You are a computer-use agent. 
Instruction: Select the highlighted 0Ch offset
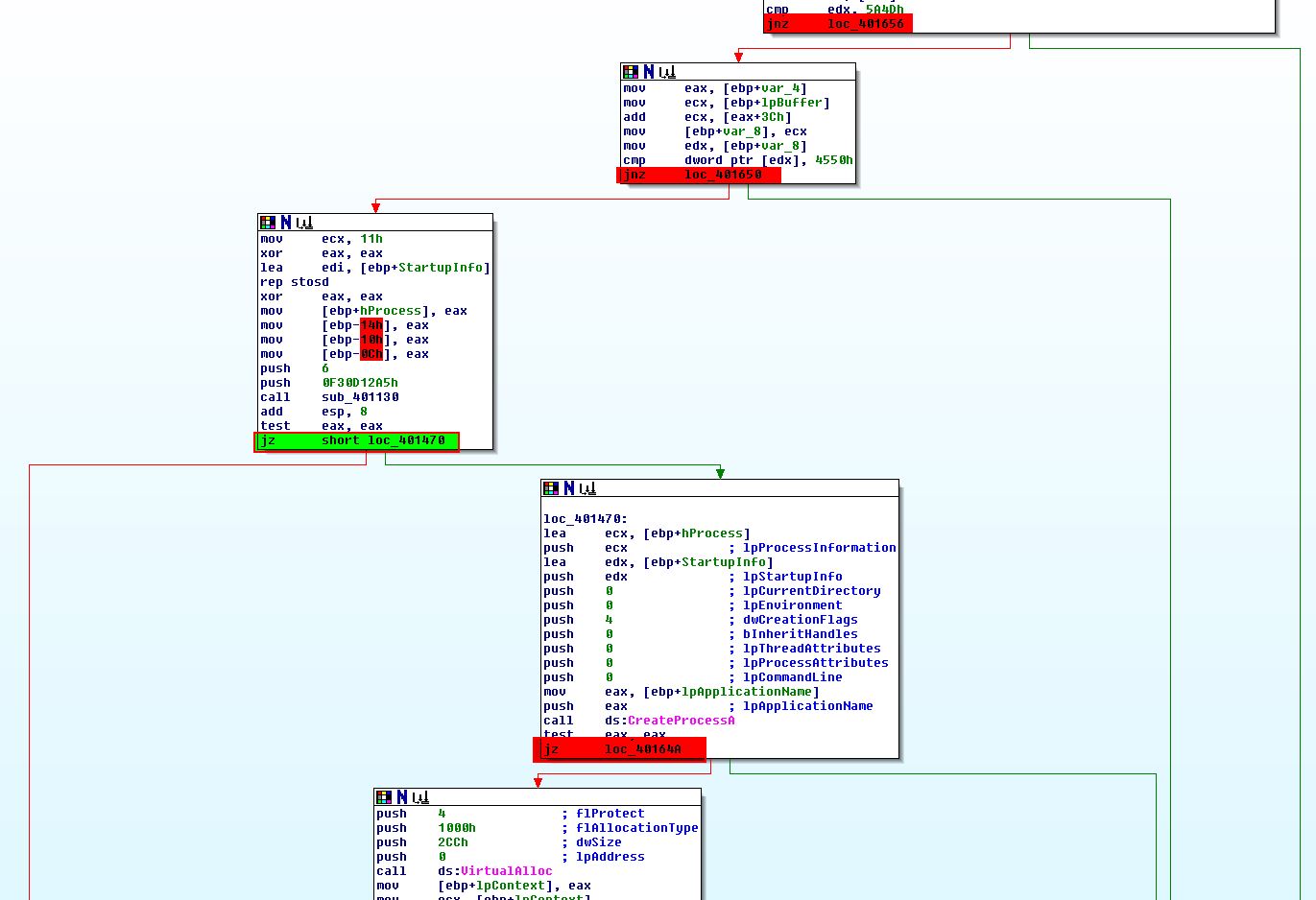click(371, 354)
